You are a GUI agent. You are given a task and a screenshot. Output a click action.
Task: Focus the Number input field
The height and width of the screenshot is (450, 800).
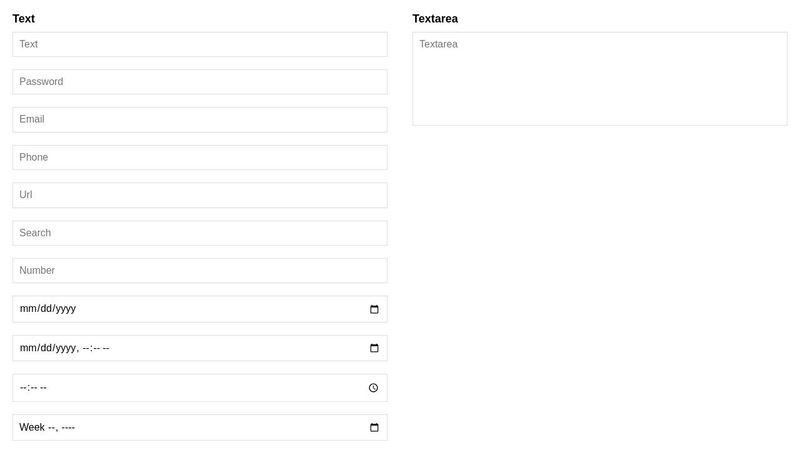tap(200, 271)
